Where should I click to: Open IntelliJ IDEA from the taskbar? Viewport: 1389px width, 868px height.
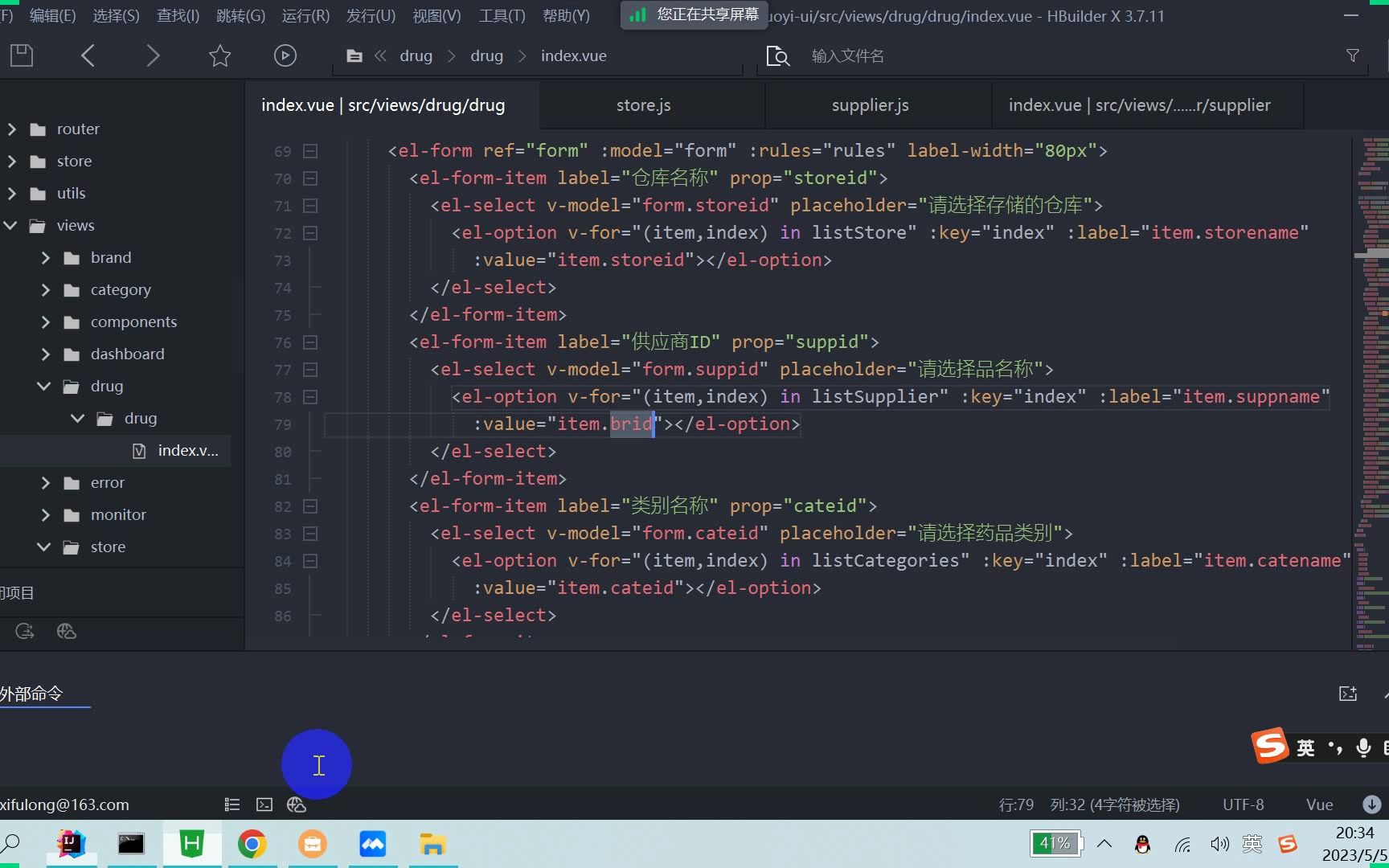point(72,844)
